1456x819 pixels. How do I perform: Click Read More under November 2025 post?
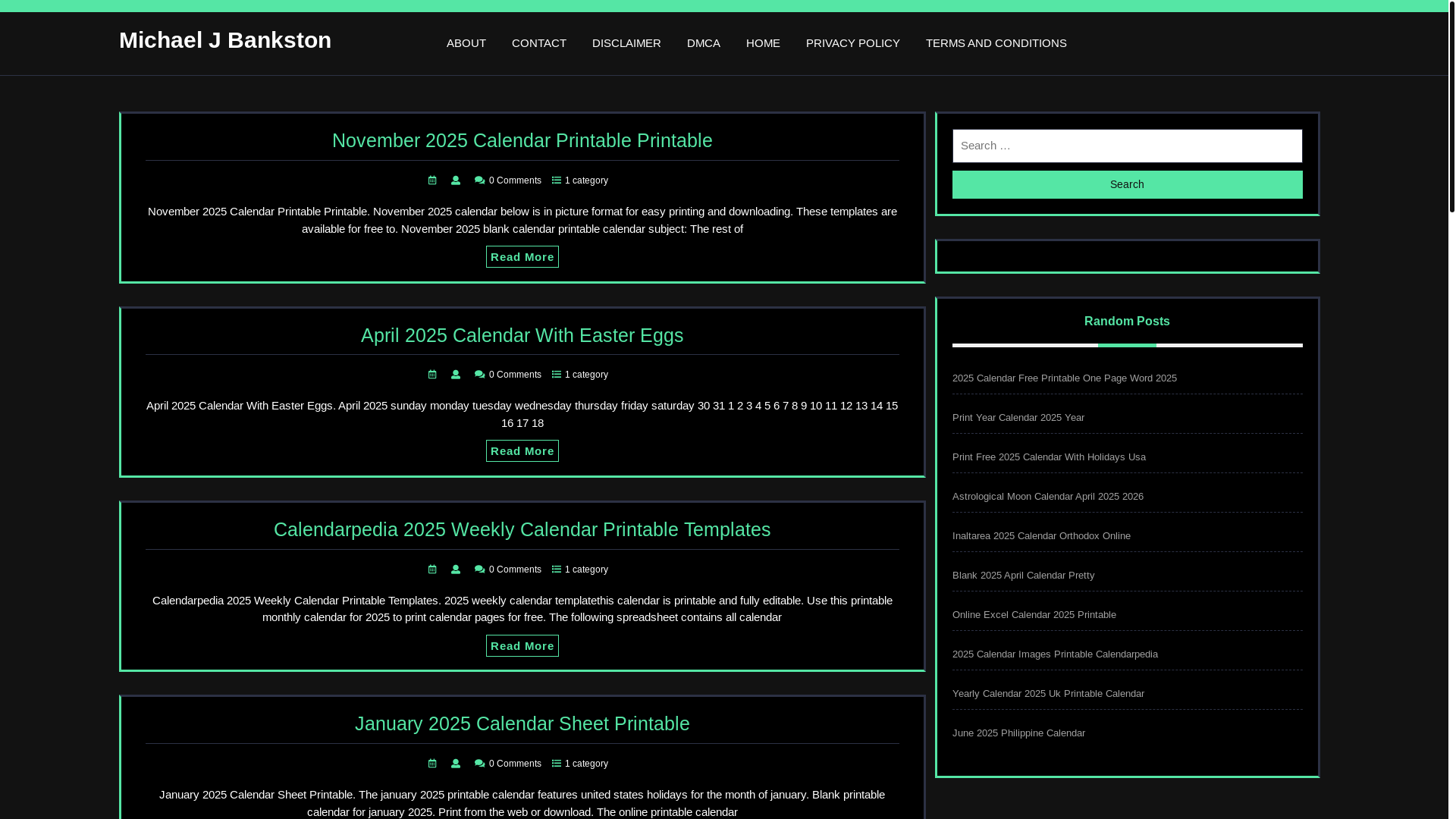(x=522, y=257)
